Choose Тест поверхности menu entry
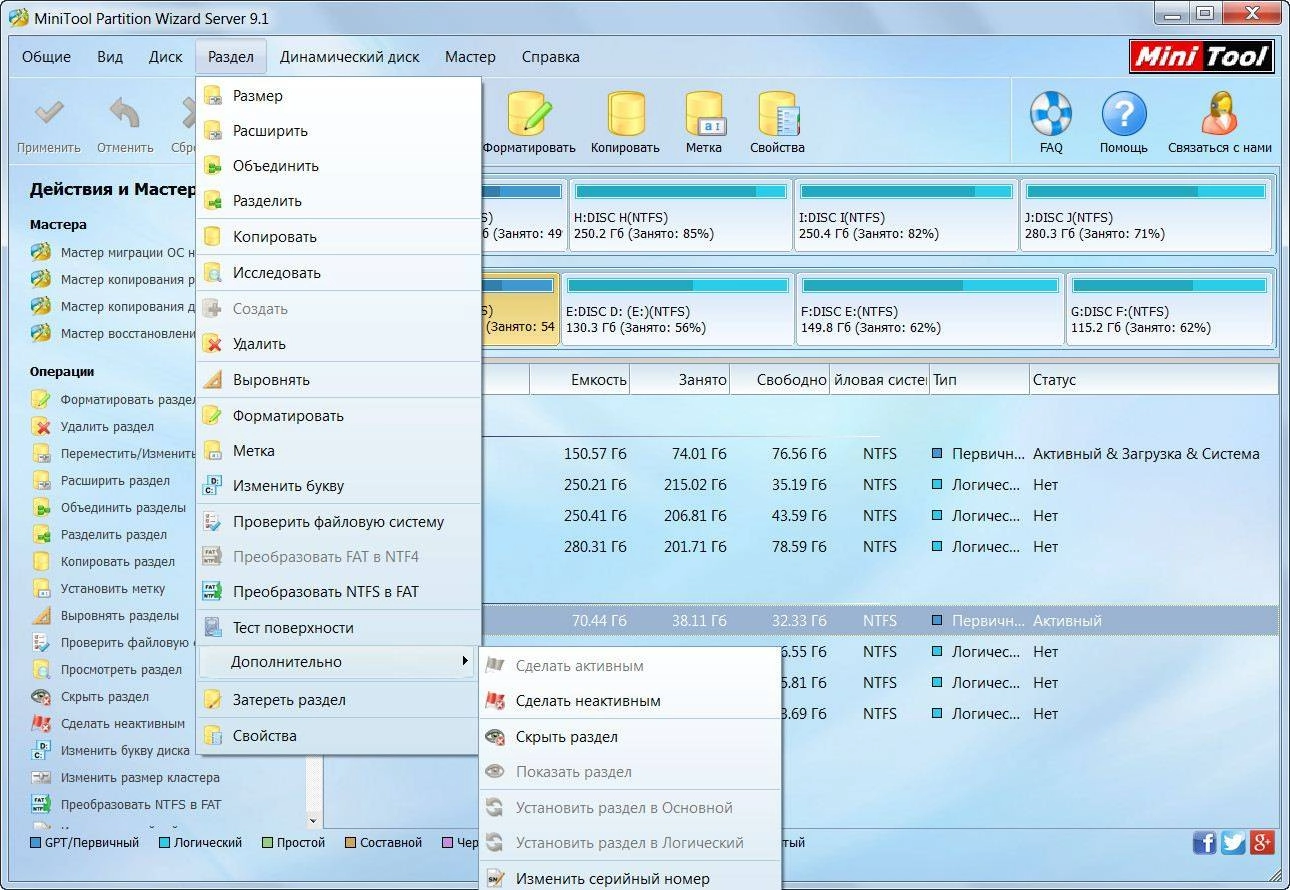The height and width of the screenshot is (890, 1290). (339, 628)
